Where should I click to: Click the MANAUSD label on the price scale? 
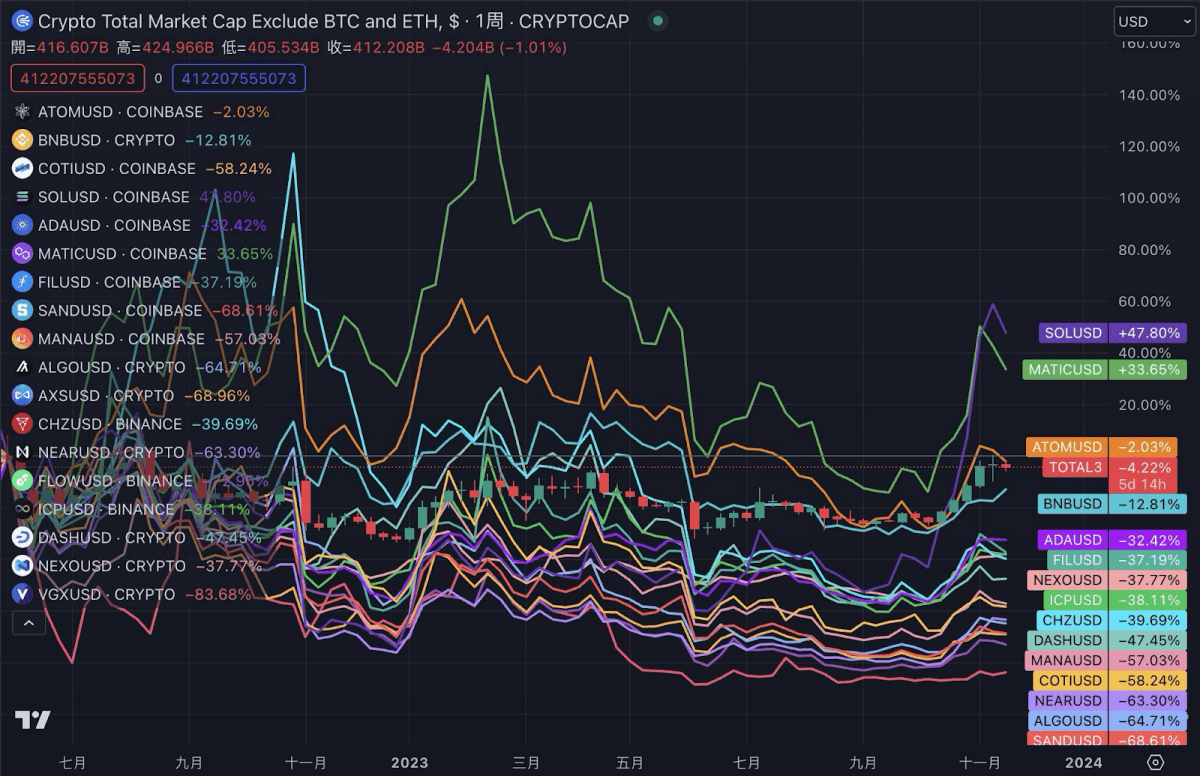coord(1066,660)
